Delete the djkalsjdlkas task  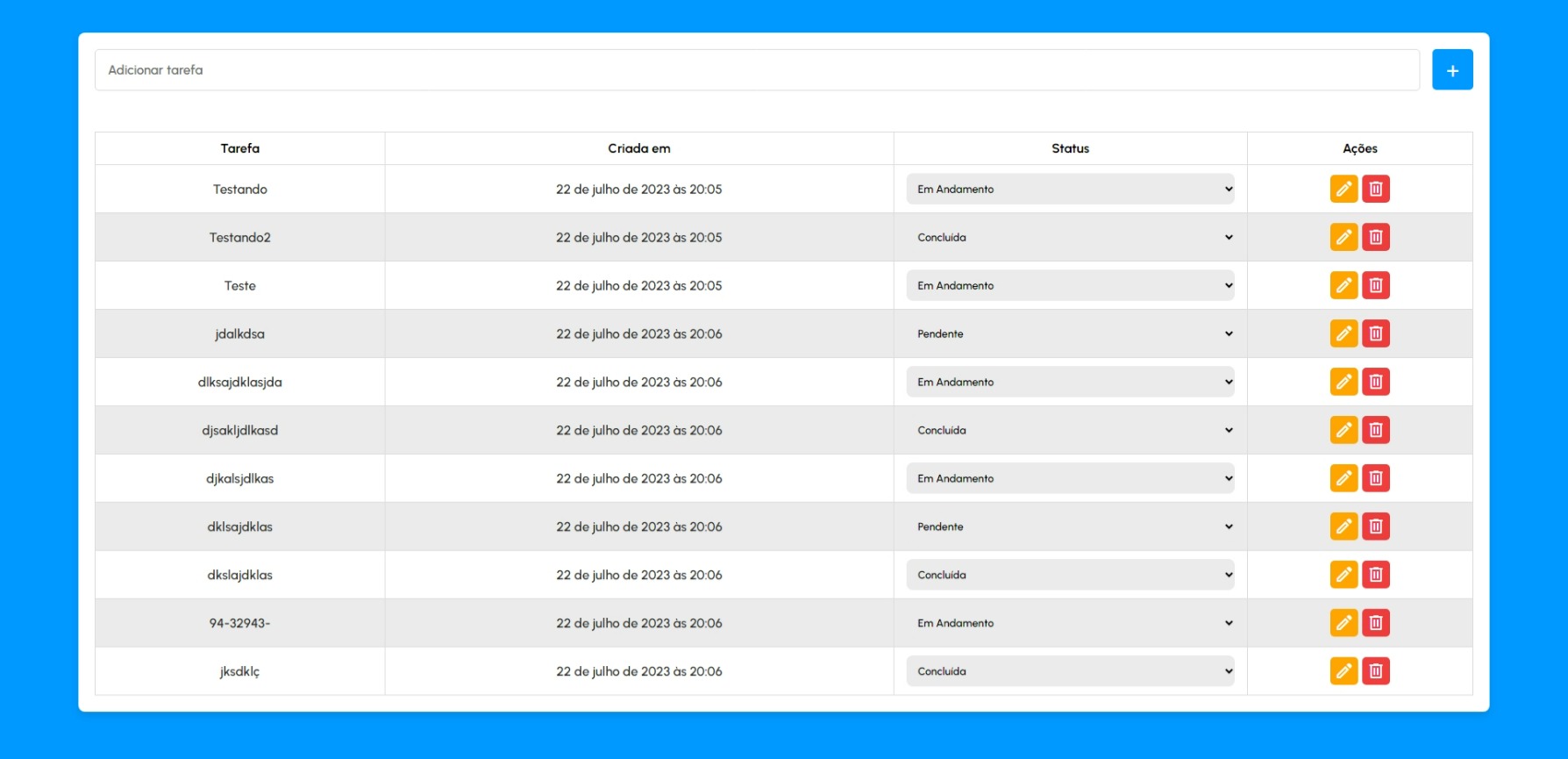click(1376, 478)
